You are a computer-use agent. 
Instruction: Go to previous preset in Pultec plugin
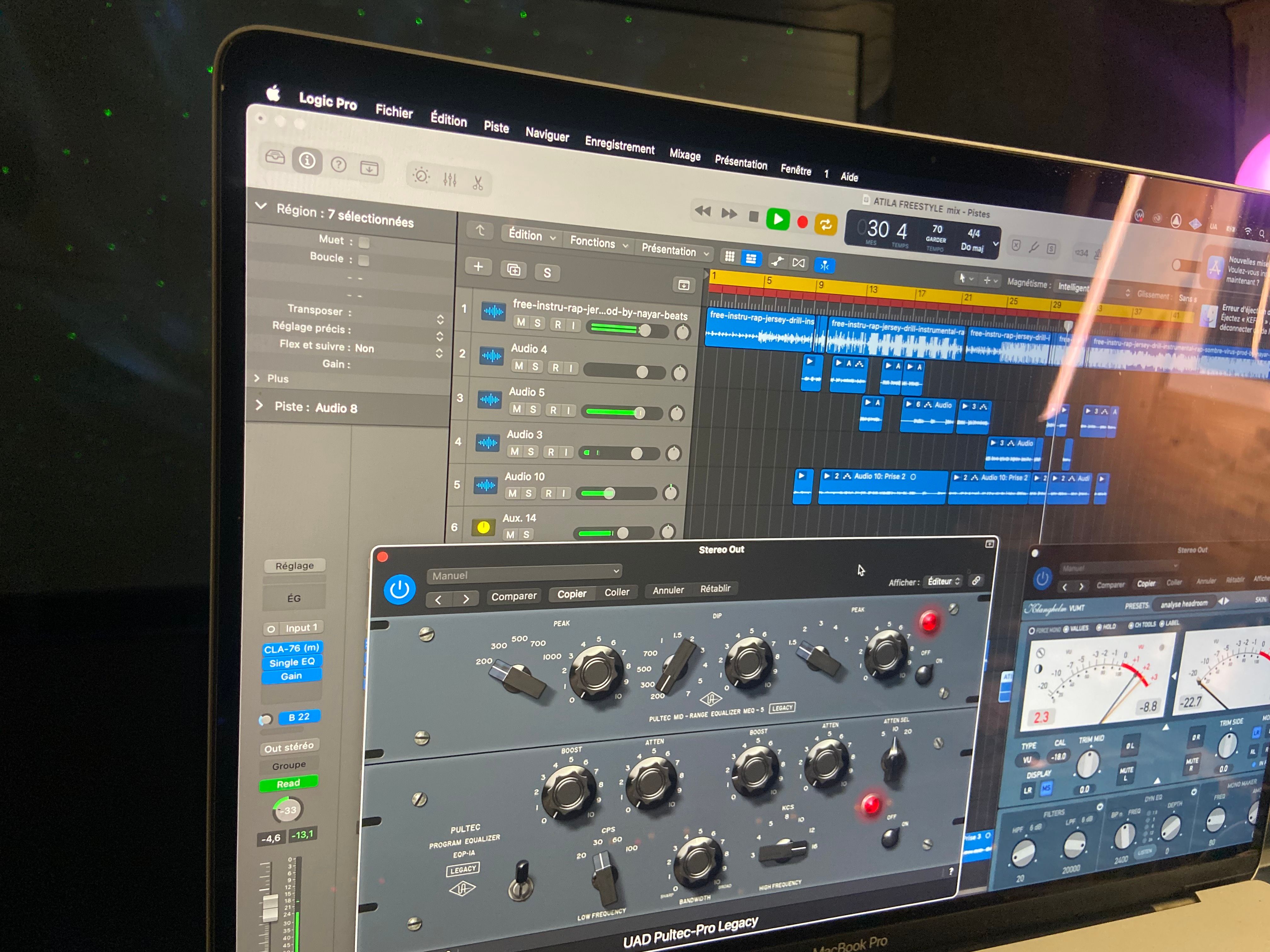coord(439,600)
